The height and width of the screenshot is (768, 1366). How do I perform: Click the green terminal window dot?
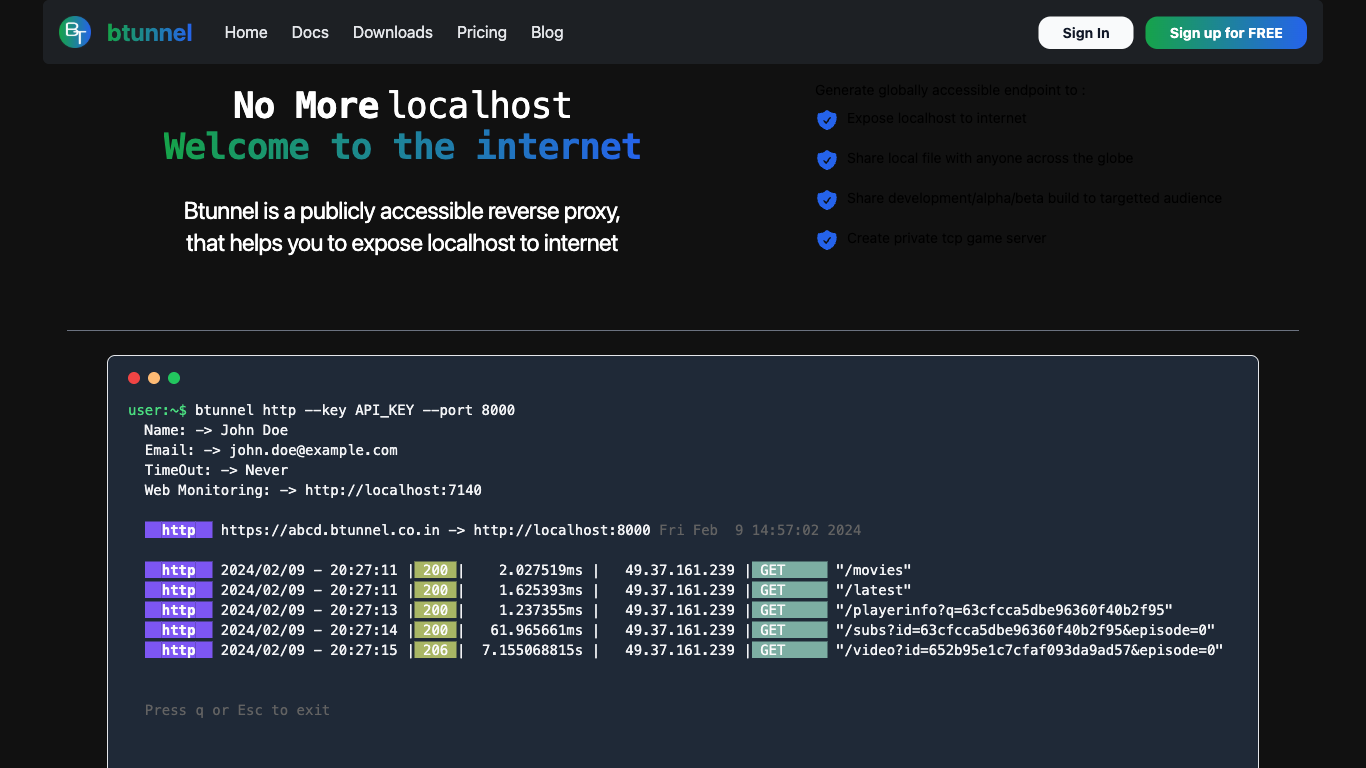click(174, 378)
